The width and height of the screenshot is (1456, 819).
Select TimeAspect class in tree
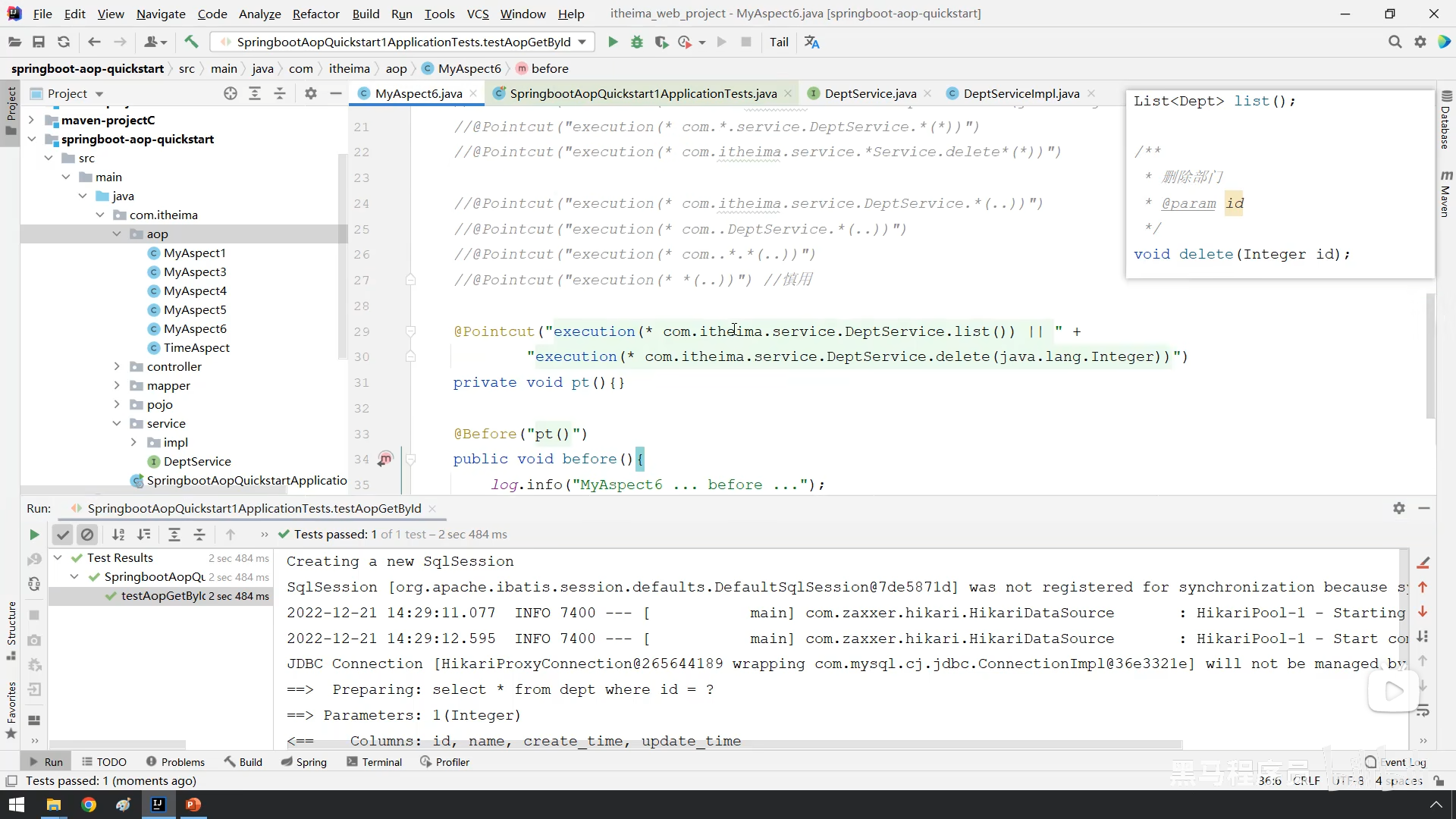(x=196, y=347)
